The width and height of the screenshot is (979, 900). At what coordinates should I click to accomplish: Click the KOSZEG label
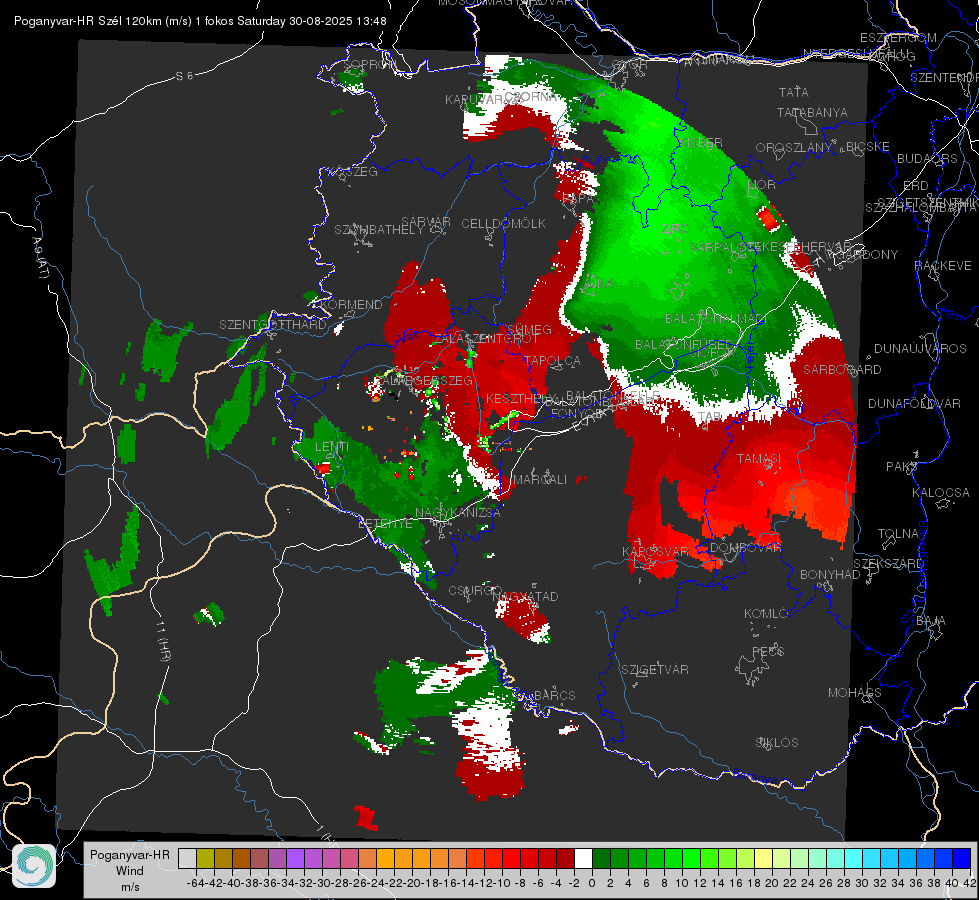[353, 172]
